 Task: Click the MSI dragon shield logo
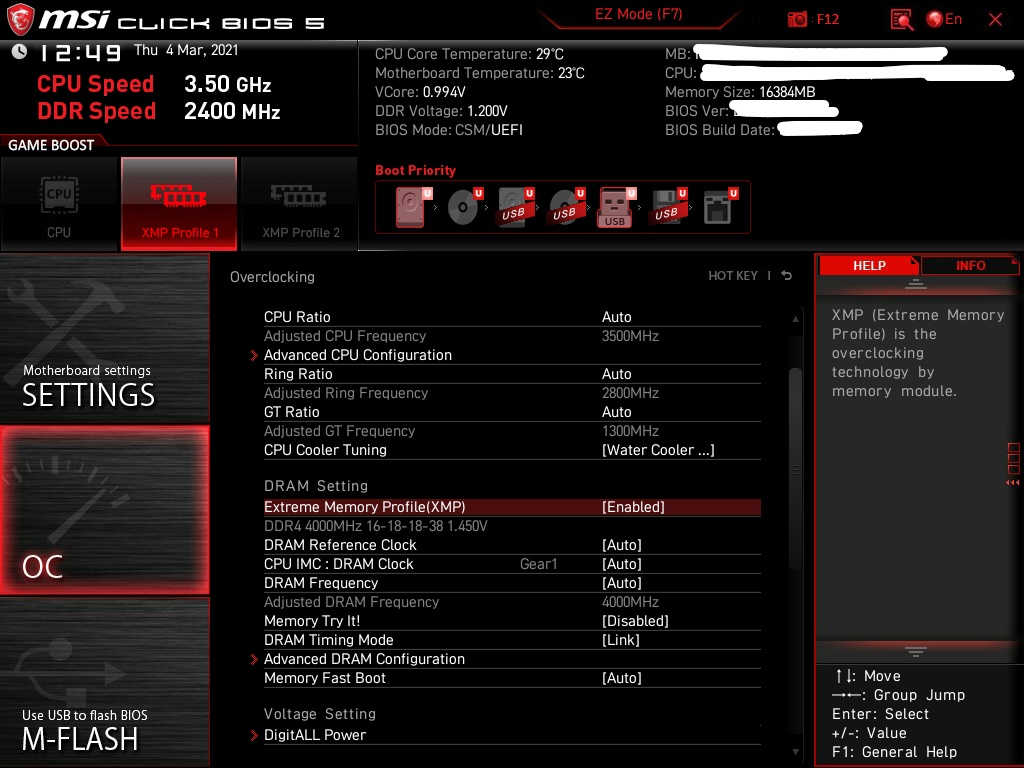20,19
